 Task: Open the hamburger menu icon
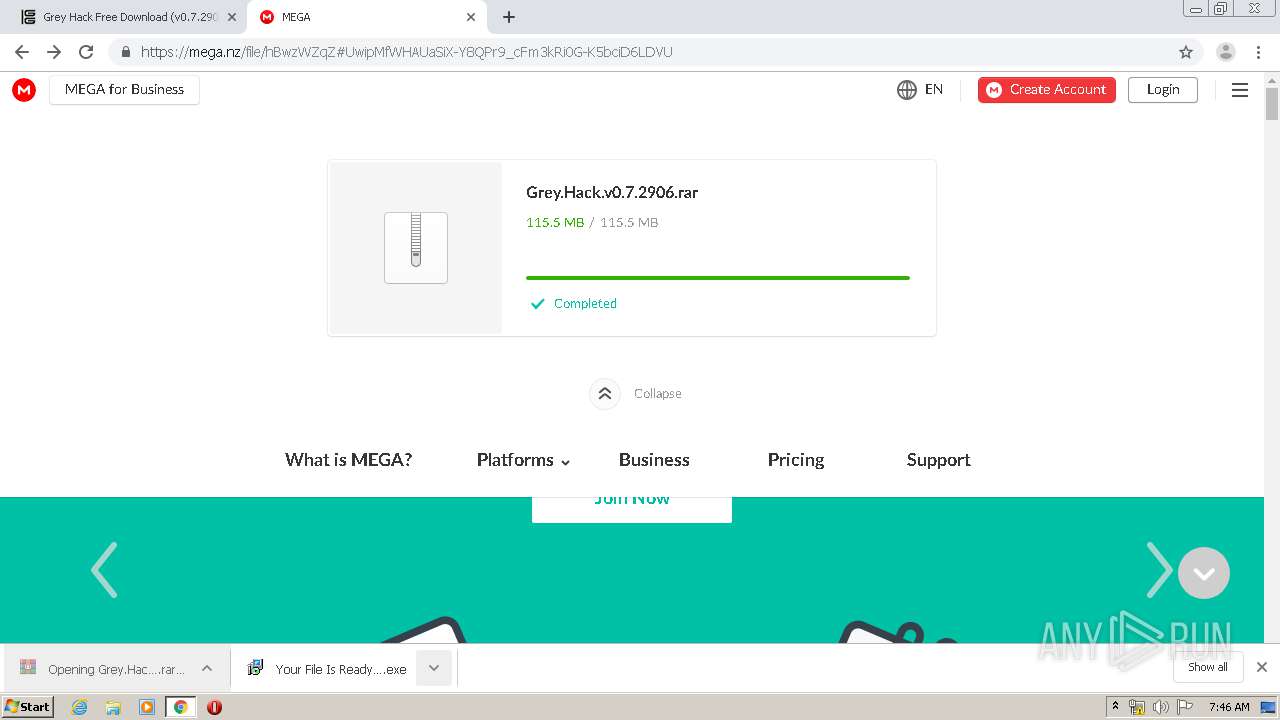pos(1240,90)
